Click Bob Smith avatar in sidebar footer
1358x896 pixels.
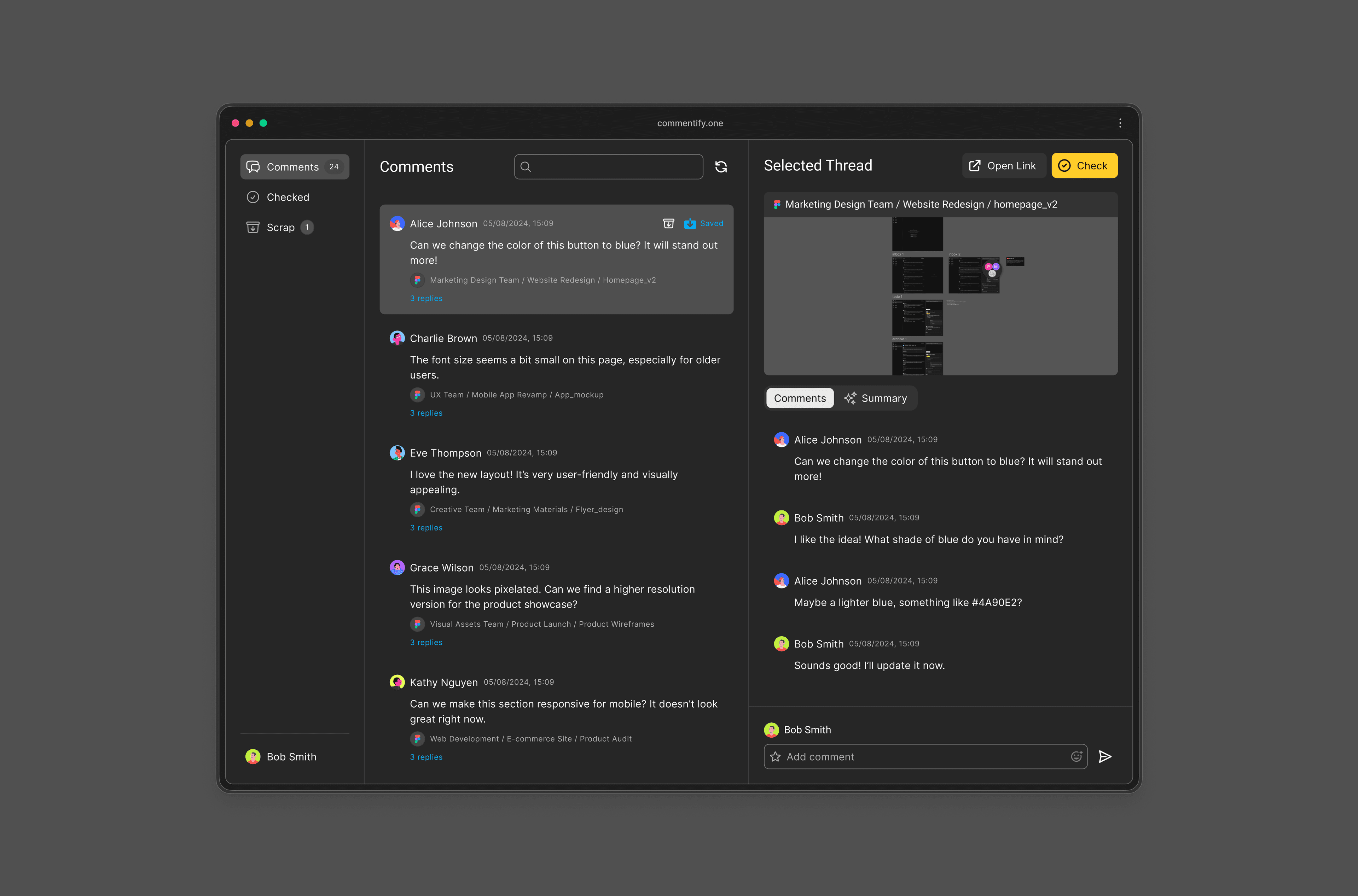[253, 757]
